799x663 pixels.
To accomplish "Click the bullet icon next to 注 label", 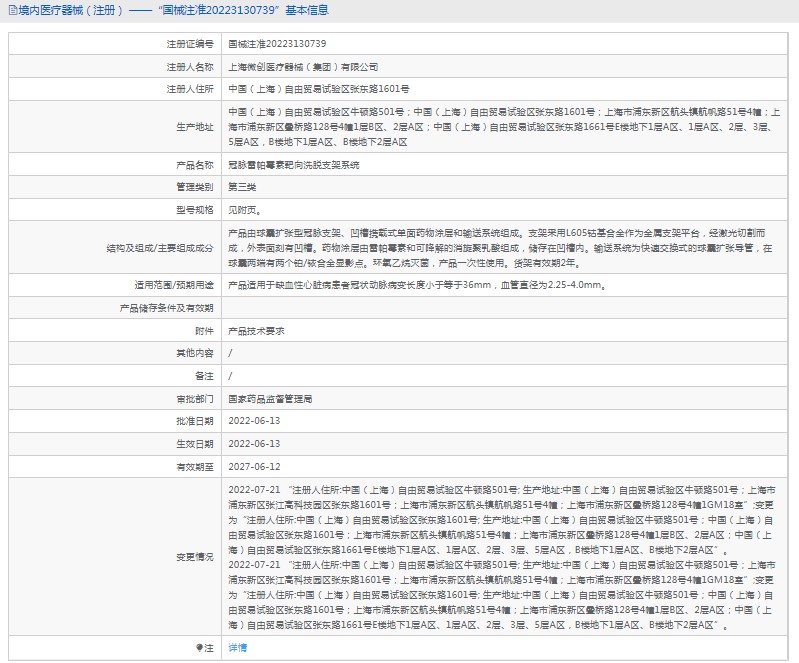I will point(199,648).
